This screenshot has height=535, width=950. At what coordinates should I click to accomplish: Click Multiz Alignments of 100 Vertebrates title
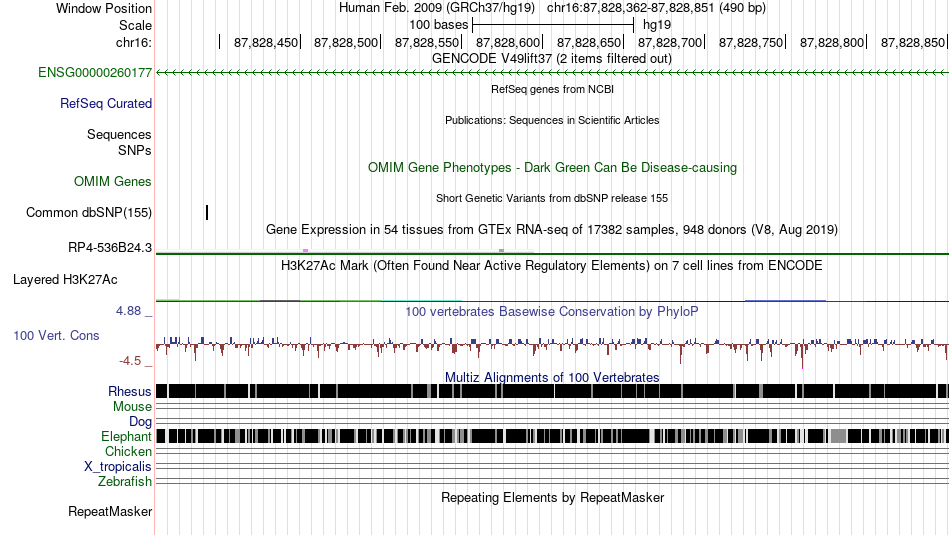tap(552, 377)
